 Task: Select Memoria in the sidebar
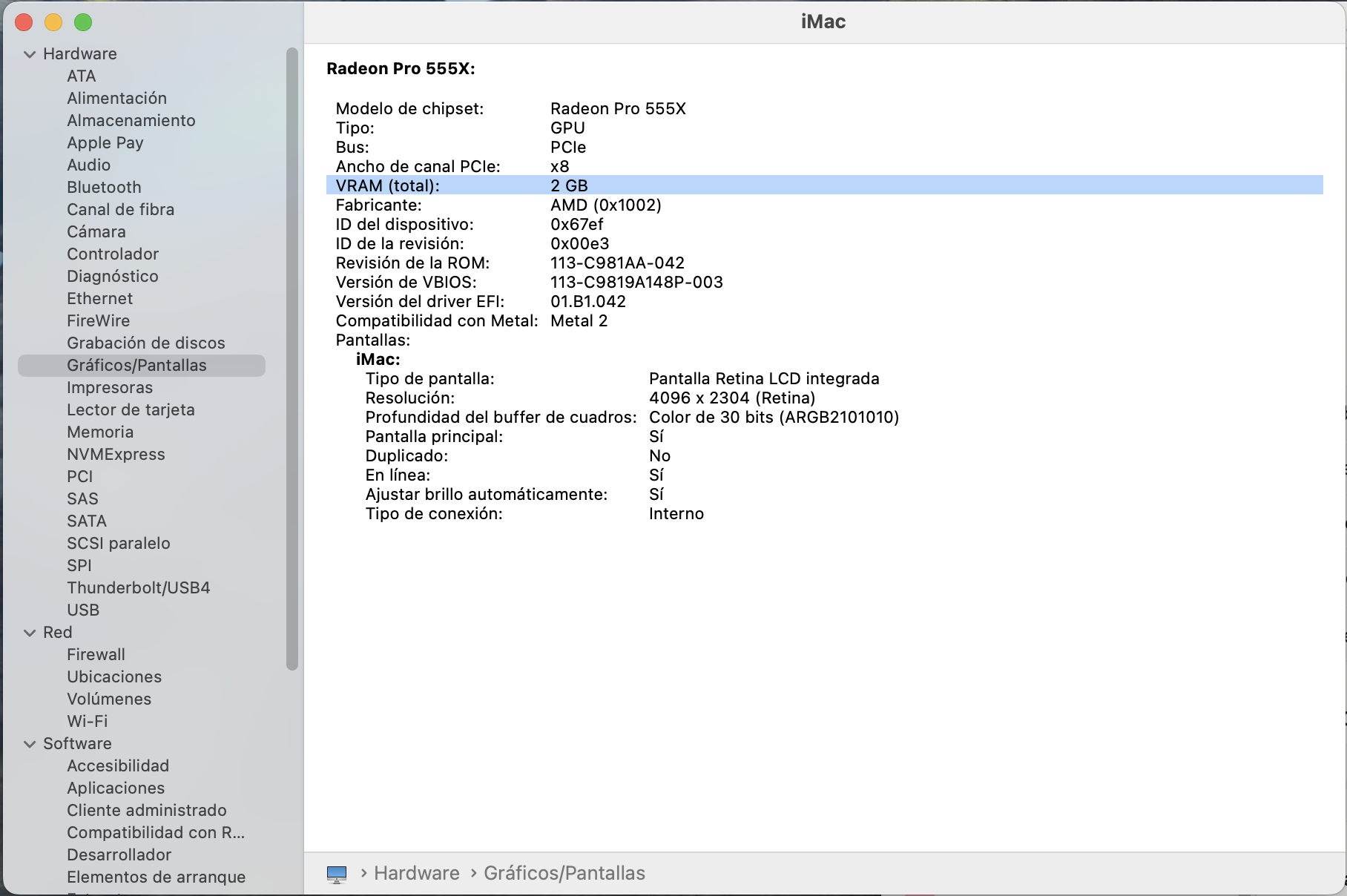[x=100, y=432]
